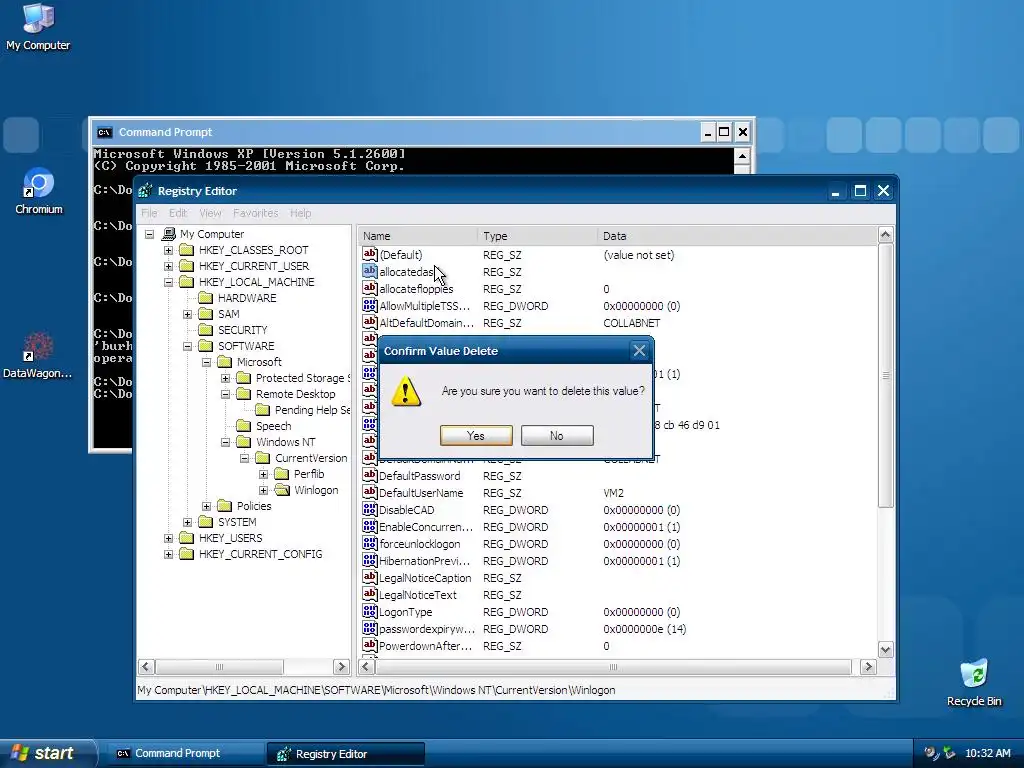Click the Registry Editor taskbar button
Viewport: 1024px width, 768px height.
tap(345, 754)
